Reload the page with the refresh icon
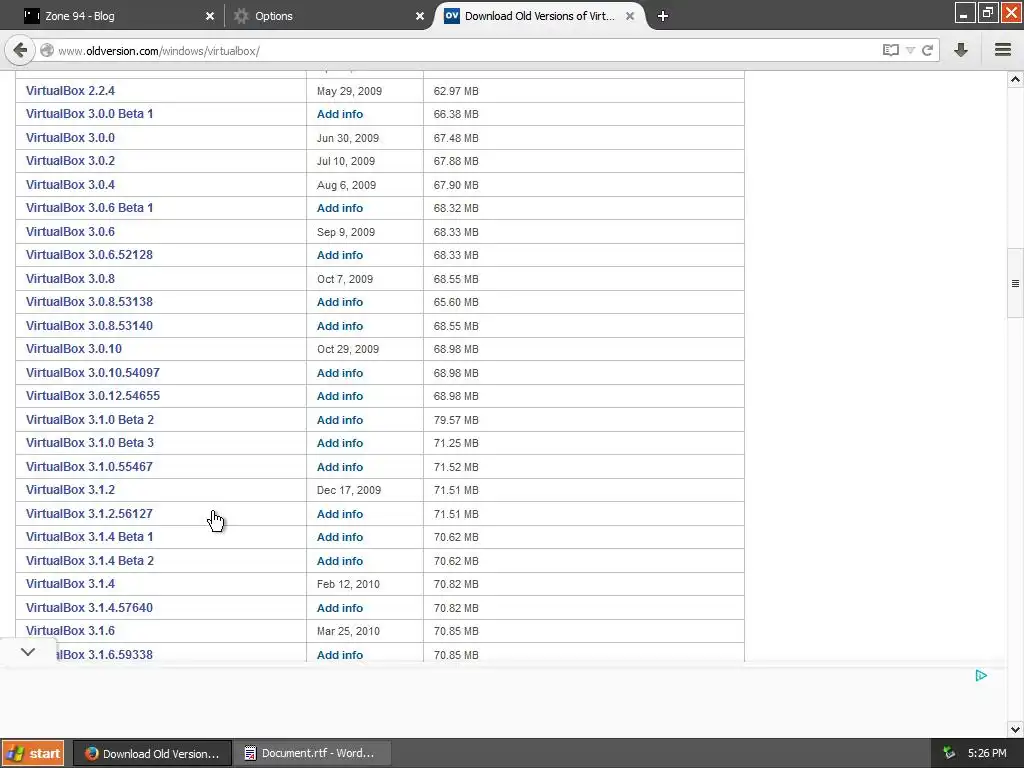This screenshot has height=768, width=1024. click(x=927, y=50)
